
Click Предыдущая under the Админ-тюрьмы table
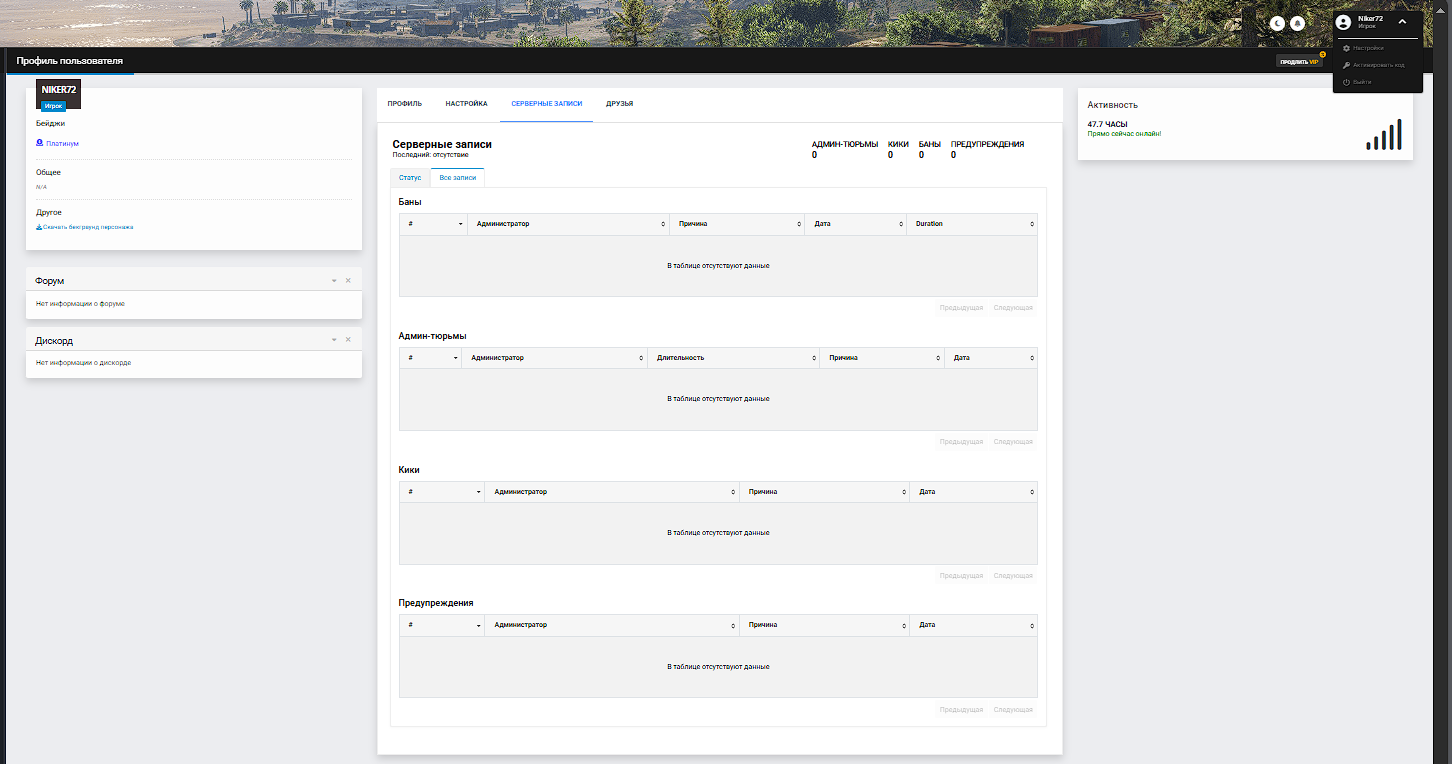[x=961, y=442]
